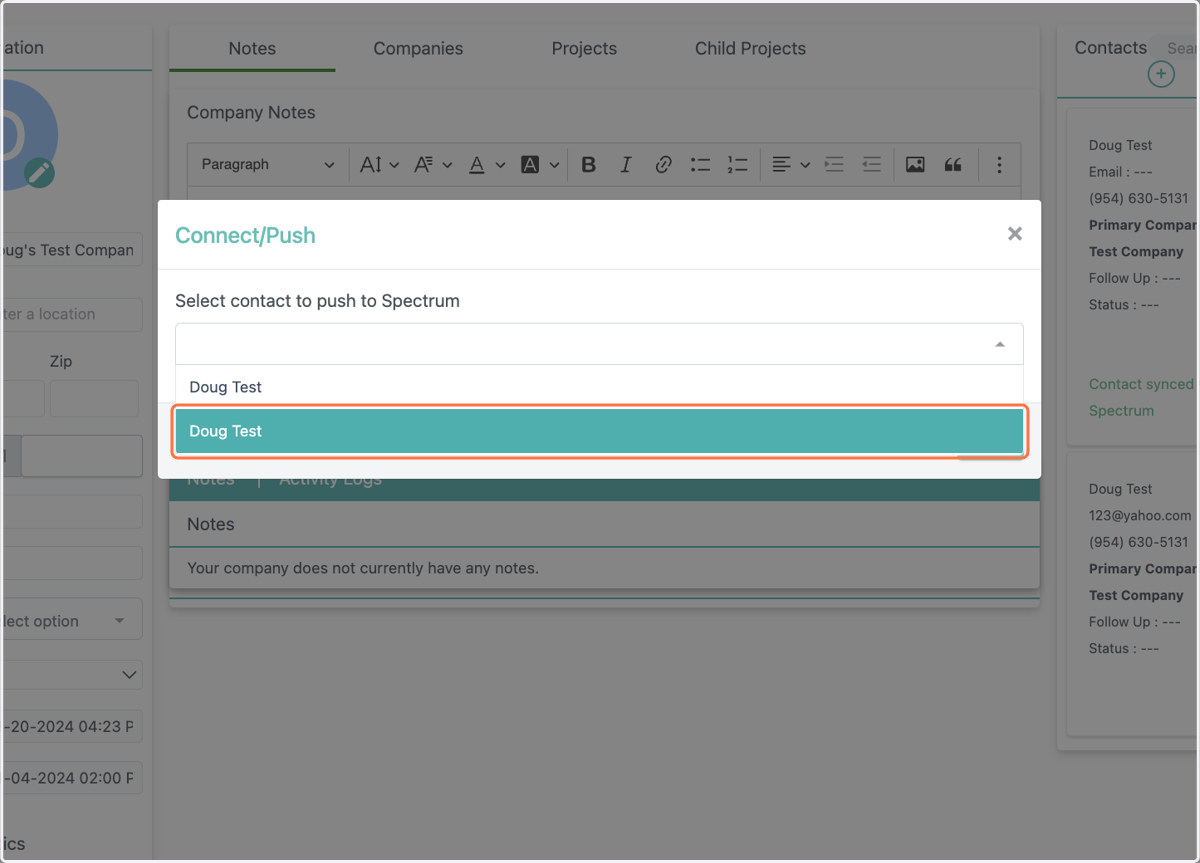The image size is (1200, 863).
Task: Click the Connect/Push dialog title
Action: tap(245, 235)
